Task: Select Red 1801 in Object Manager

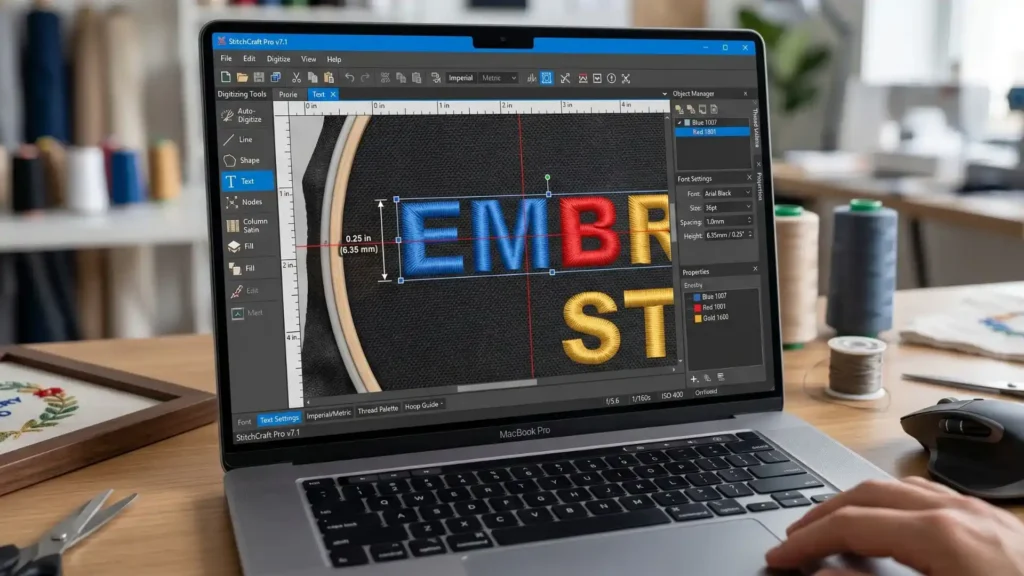Action: click(x=712, y=132)
